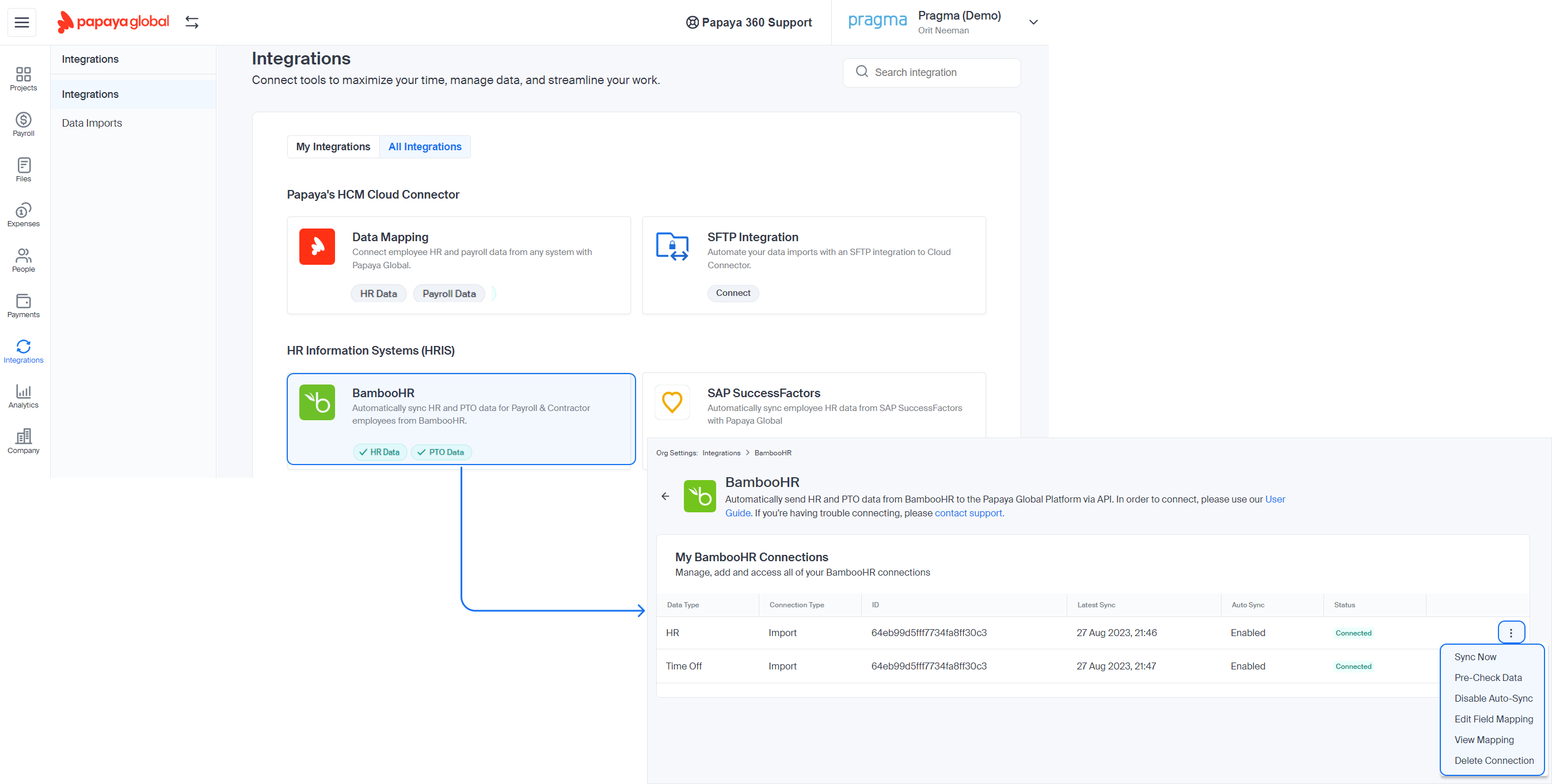This screenshot has height=784, width=1552.
Task: Choose Disable Auto-Sync in the menu
Action: [1493, 698]
